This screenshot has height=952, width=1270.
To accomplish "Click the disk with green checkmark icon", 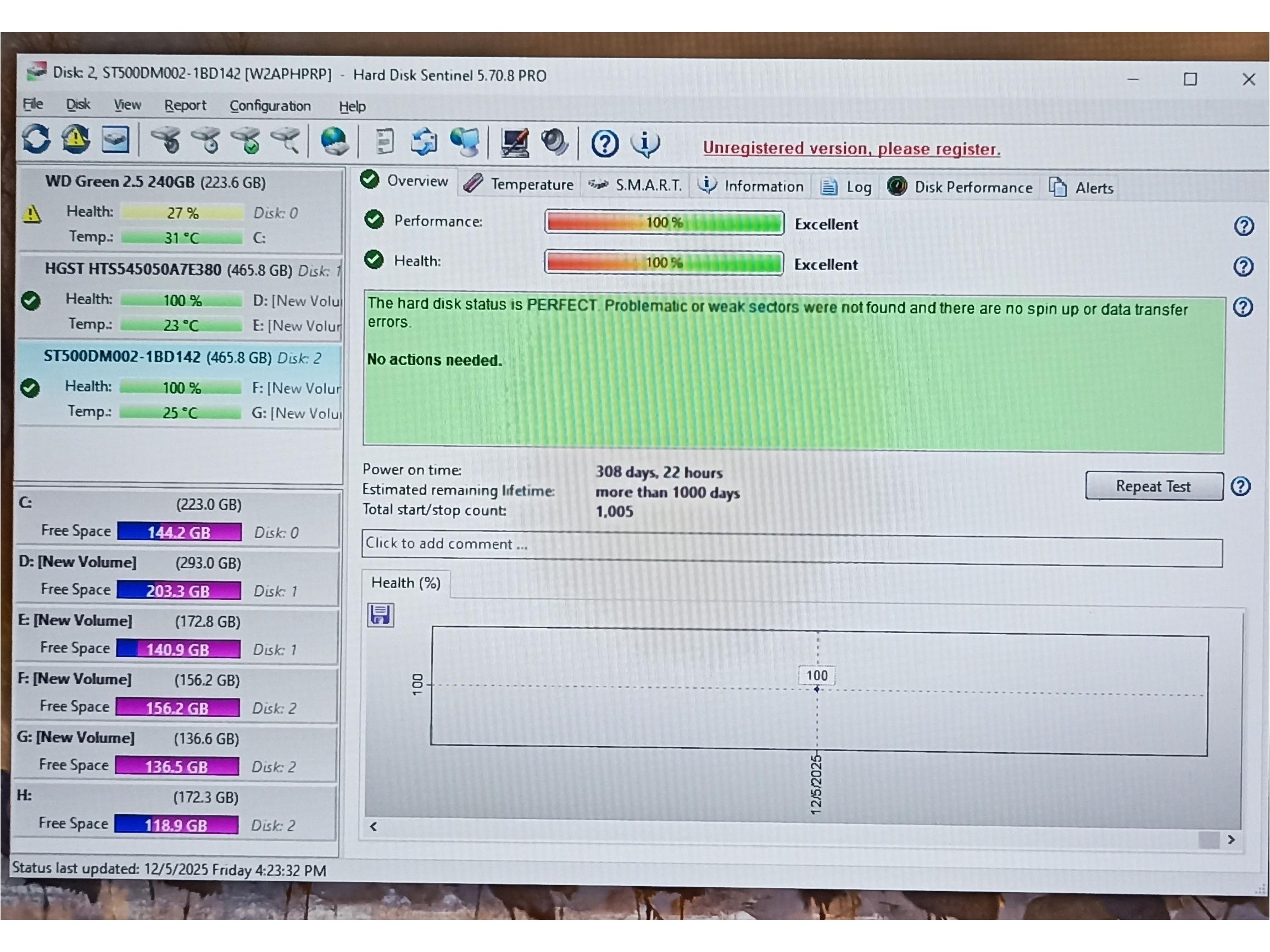I will coord(246,141).
